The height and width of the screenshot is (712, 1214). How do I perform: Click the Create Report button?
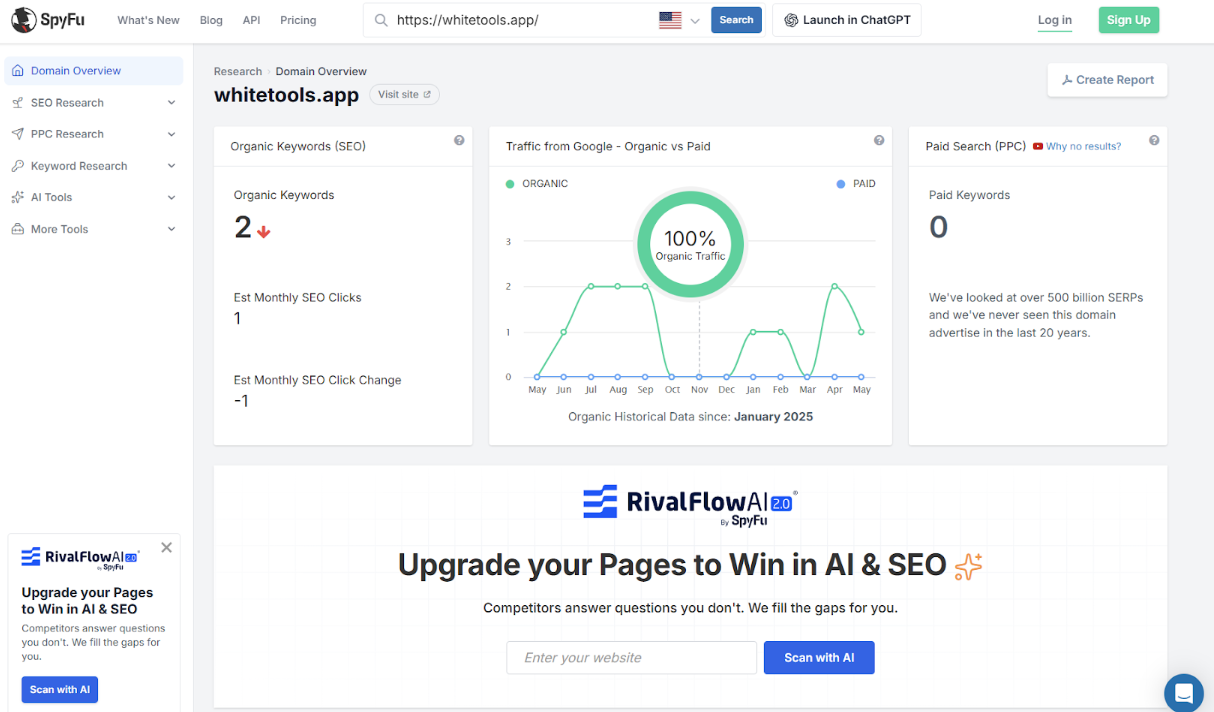1107,80
